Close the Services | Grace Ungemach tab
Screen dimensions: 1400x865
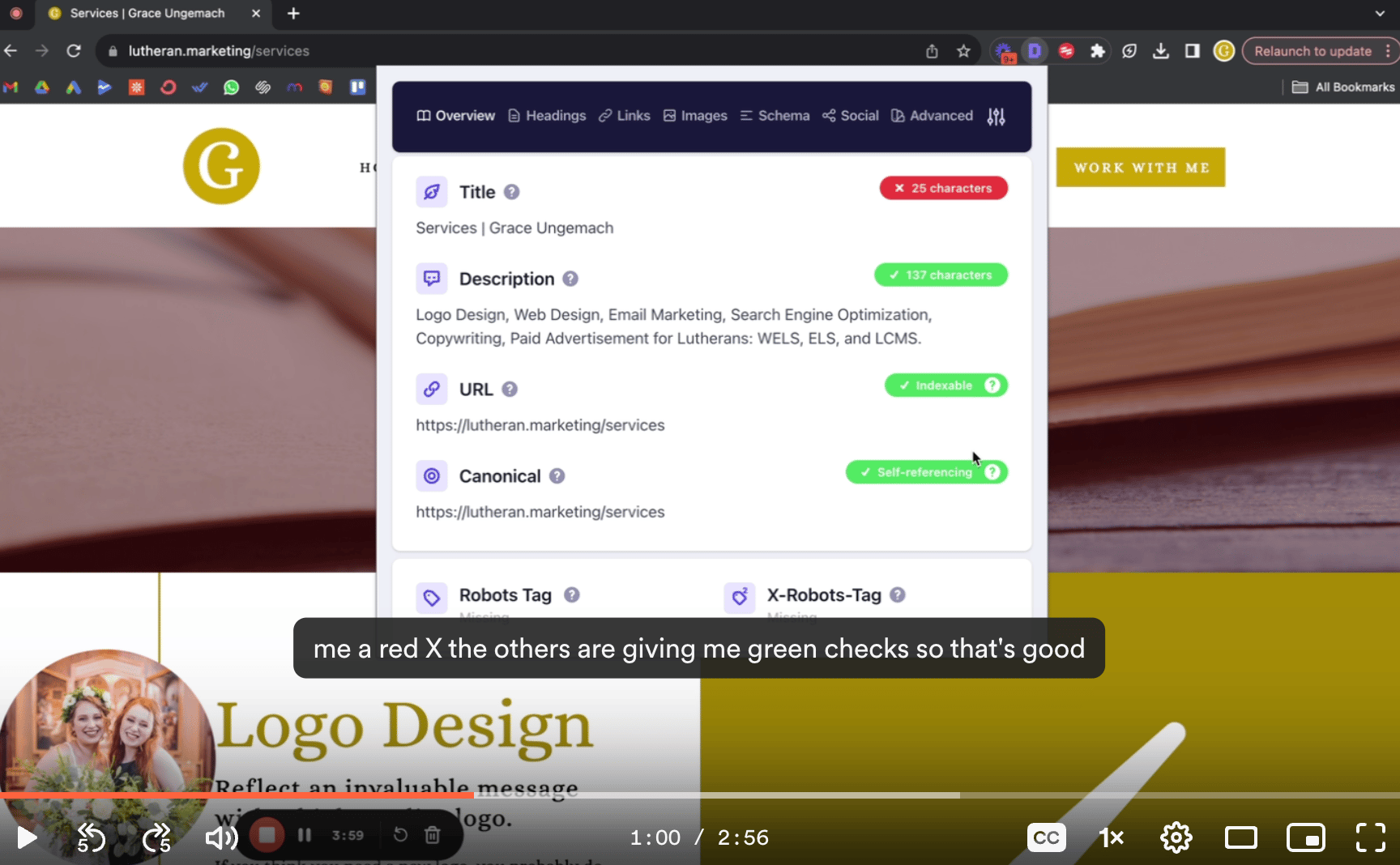(x=256, y=13)
